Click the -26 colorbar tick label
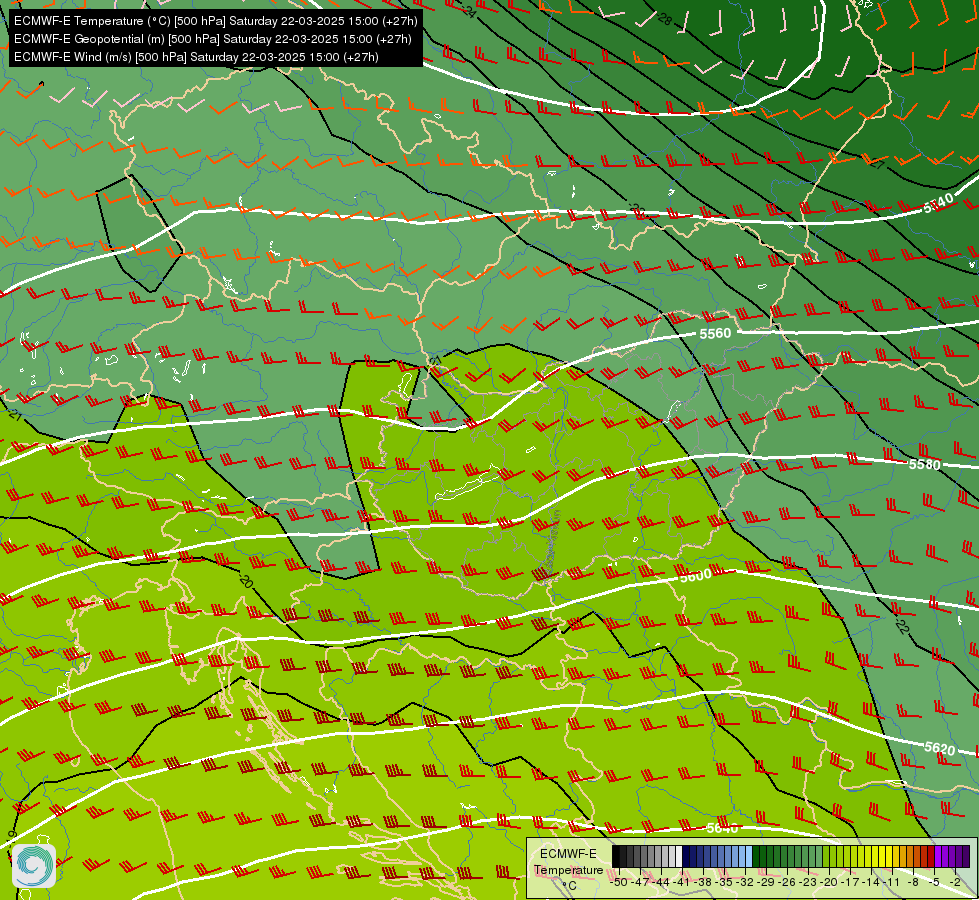The width and height of the screenshot is (979, 900). tap(787, 883)
